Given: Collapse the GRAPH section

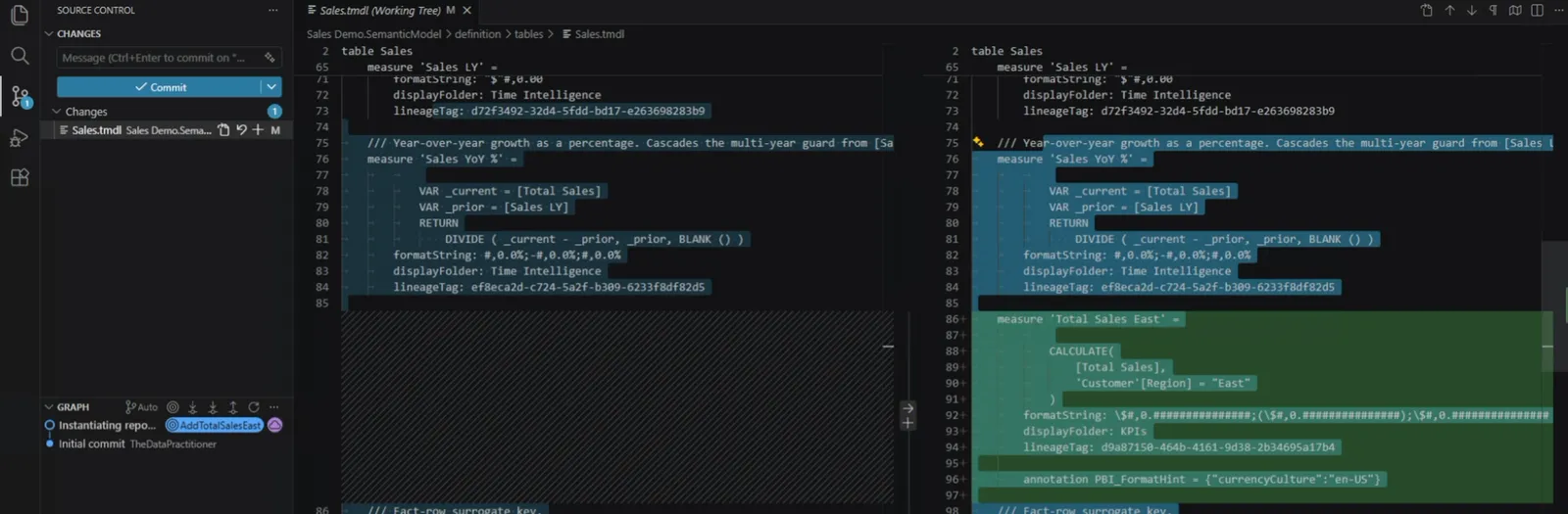Looking at the screenshot, I should click(x=73, y=407).
